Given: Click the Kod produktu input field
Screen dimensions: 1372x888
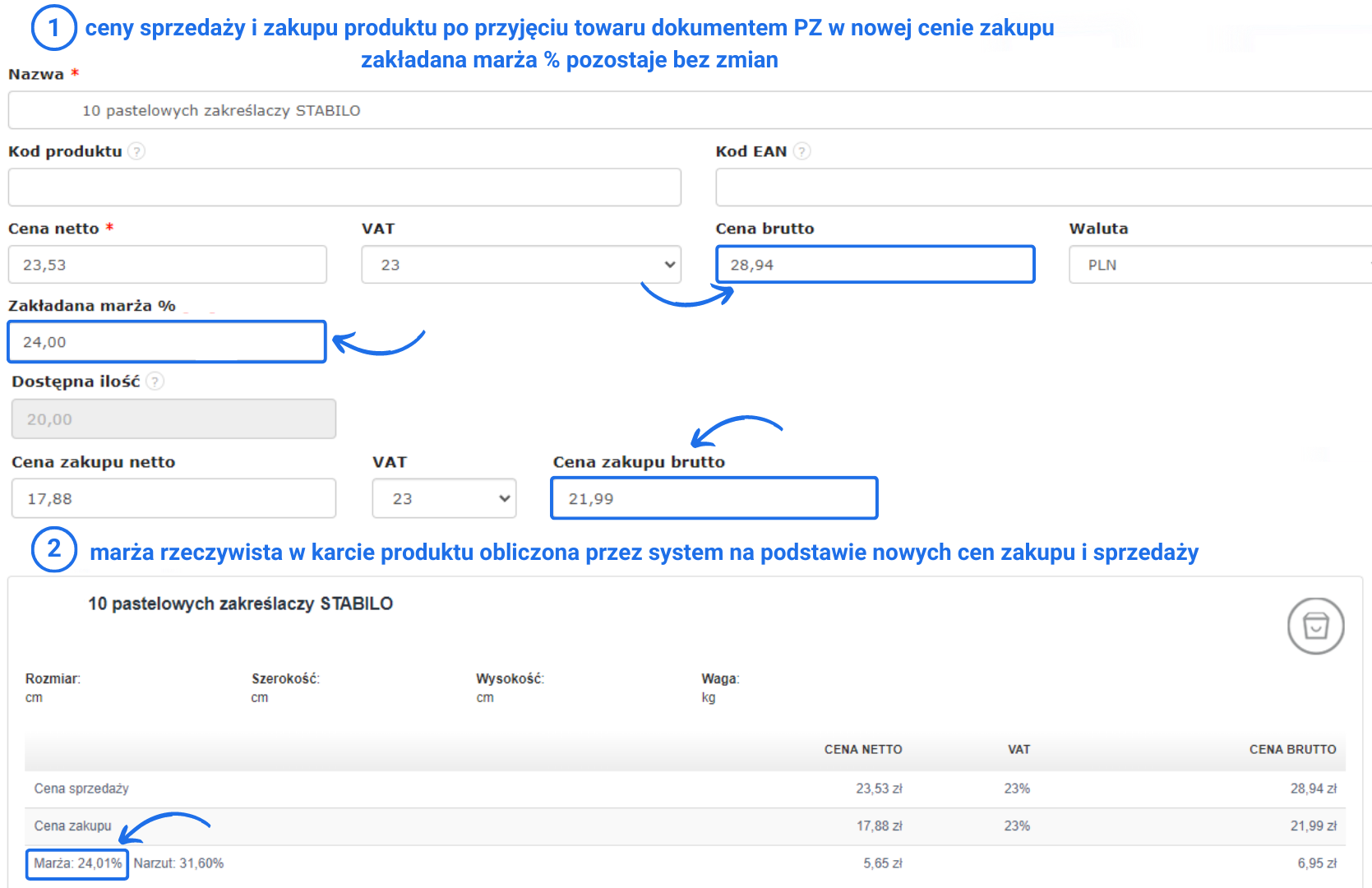Looking at the screenshot, I should click(344, 187).
